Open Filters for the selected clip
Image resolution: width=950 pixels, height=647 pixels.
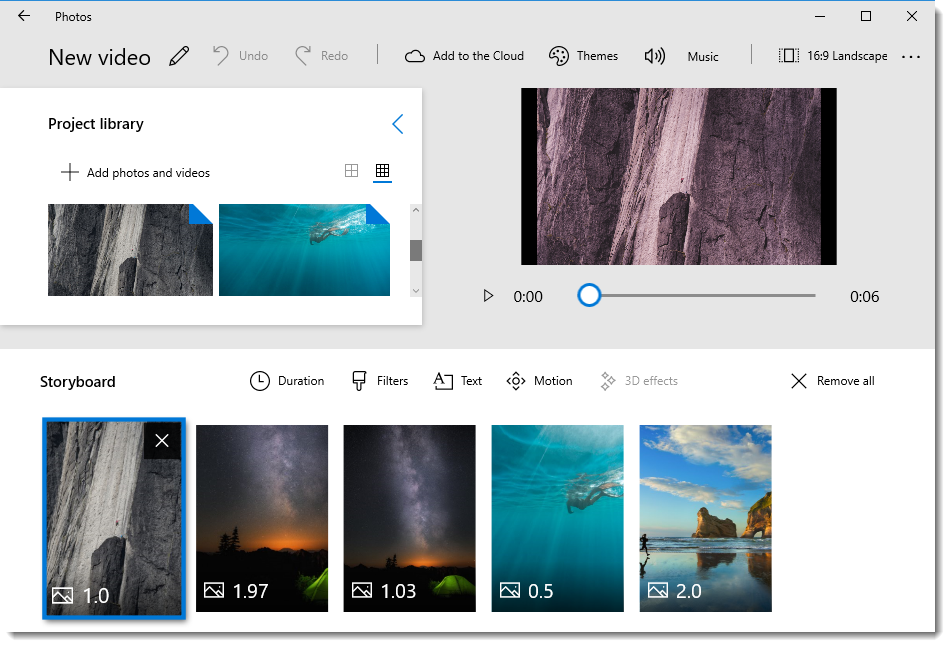379,381
